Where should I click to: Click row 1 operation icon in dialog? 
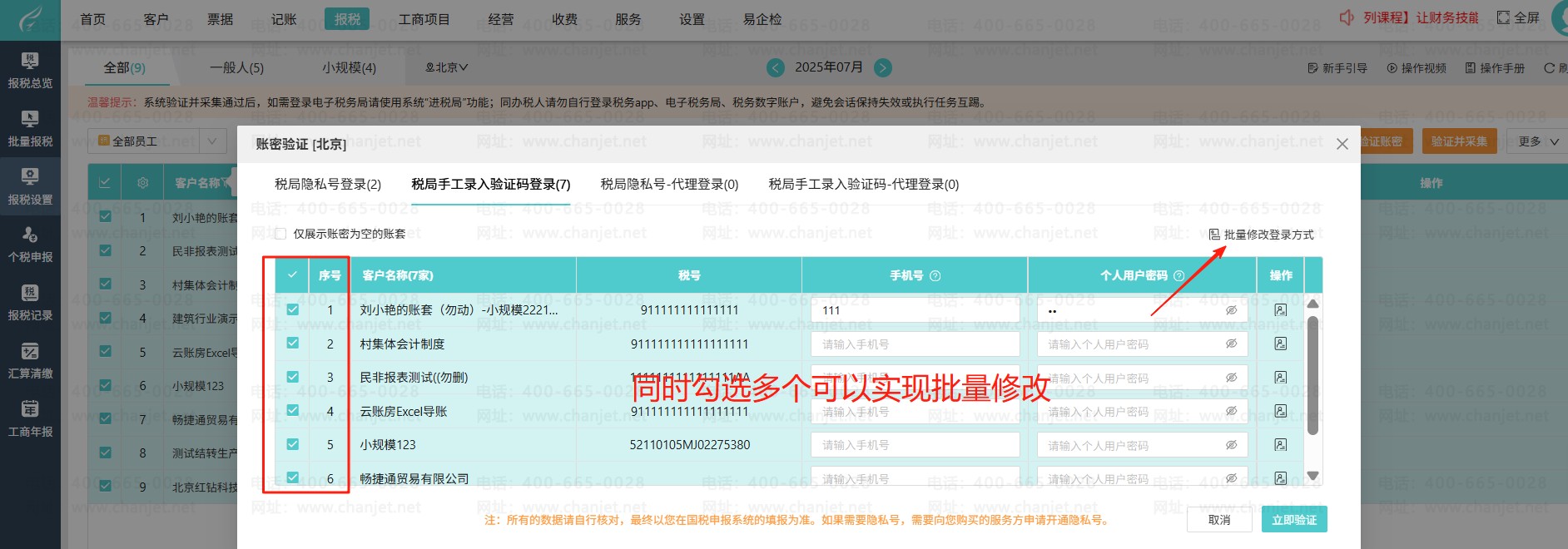[1280, 310]
